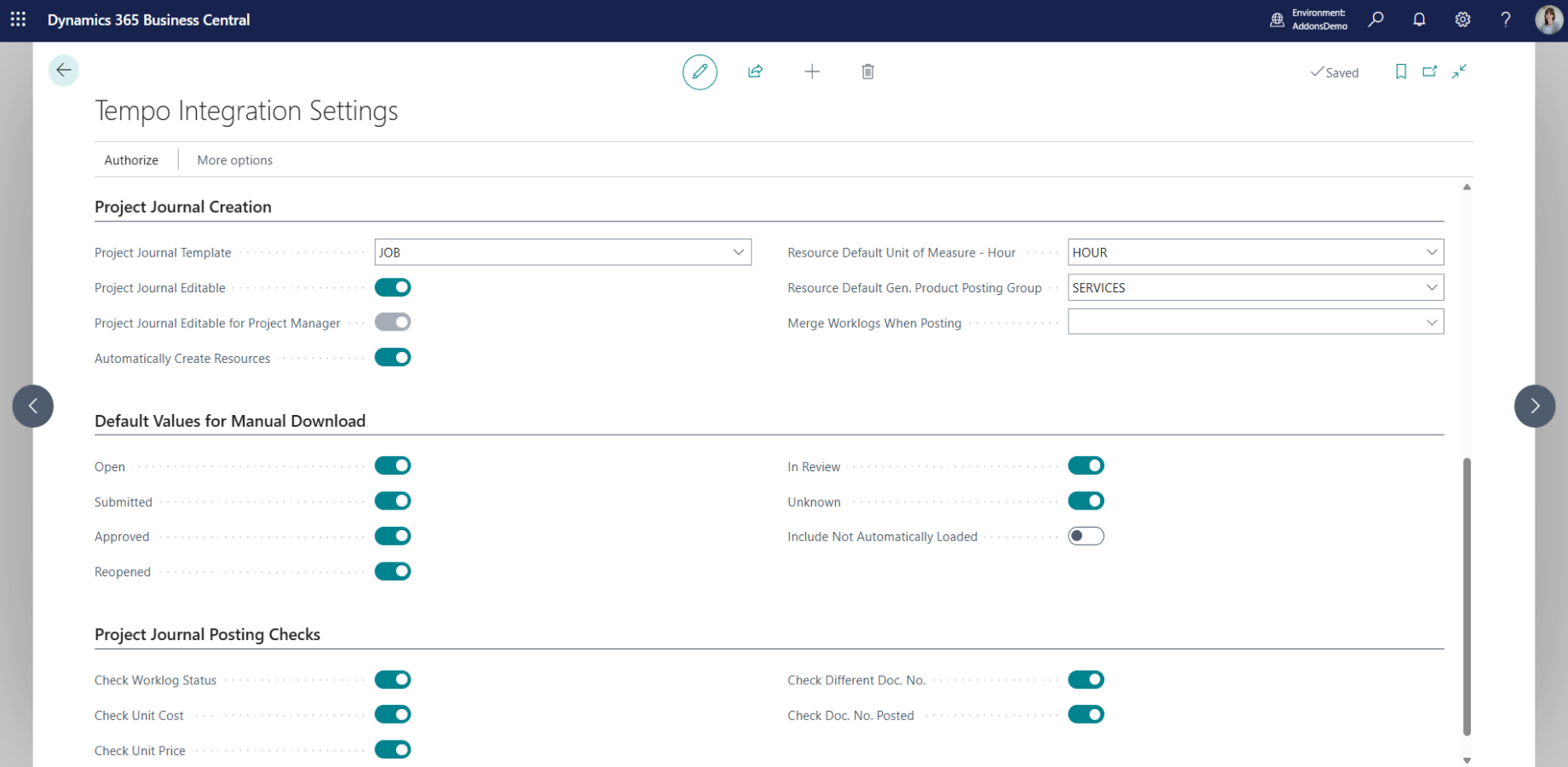Click the delete trash can icon
The image size is (1568, 767).
(868, 72)
